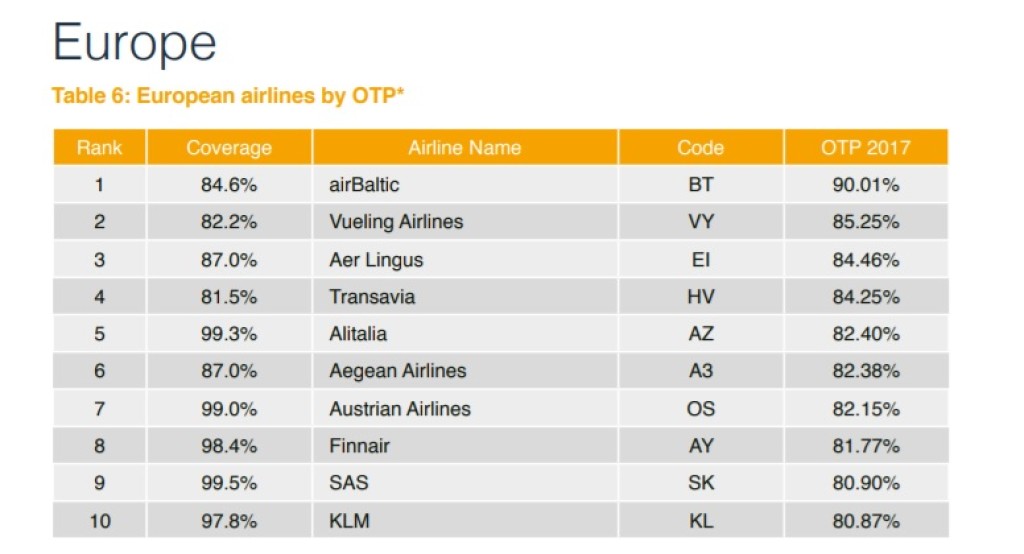Screen dimensions: 1024x554
Task: Select the KLM airline name cell
Action: 350,521
